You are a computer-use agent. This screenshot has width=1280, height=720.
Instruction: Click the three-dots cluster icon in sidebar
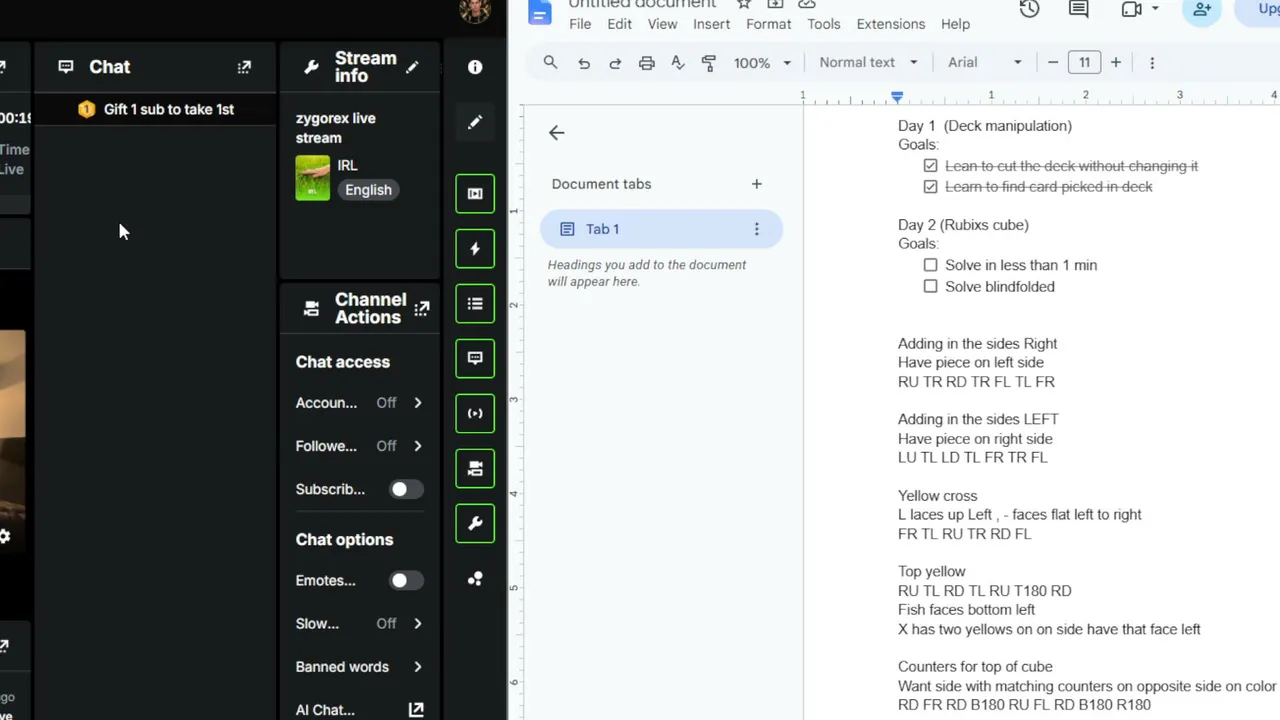(475, 578)
